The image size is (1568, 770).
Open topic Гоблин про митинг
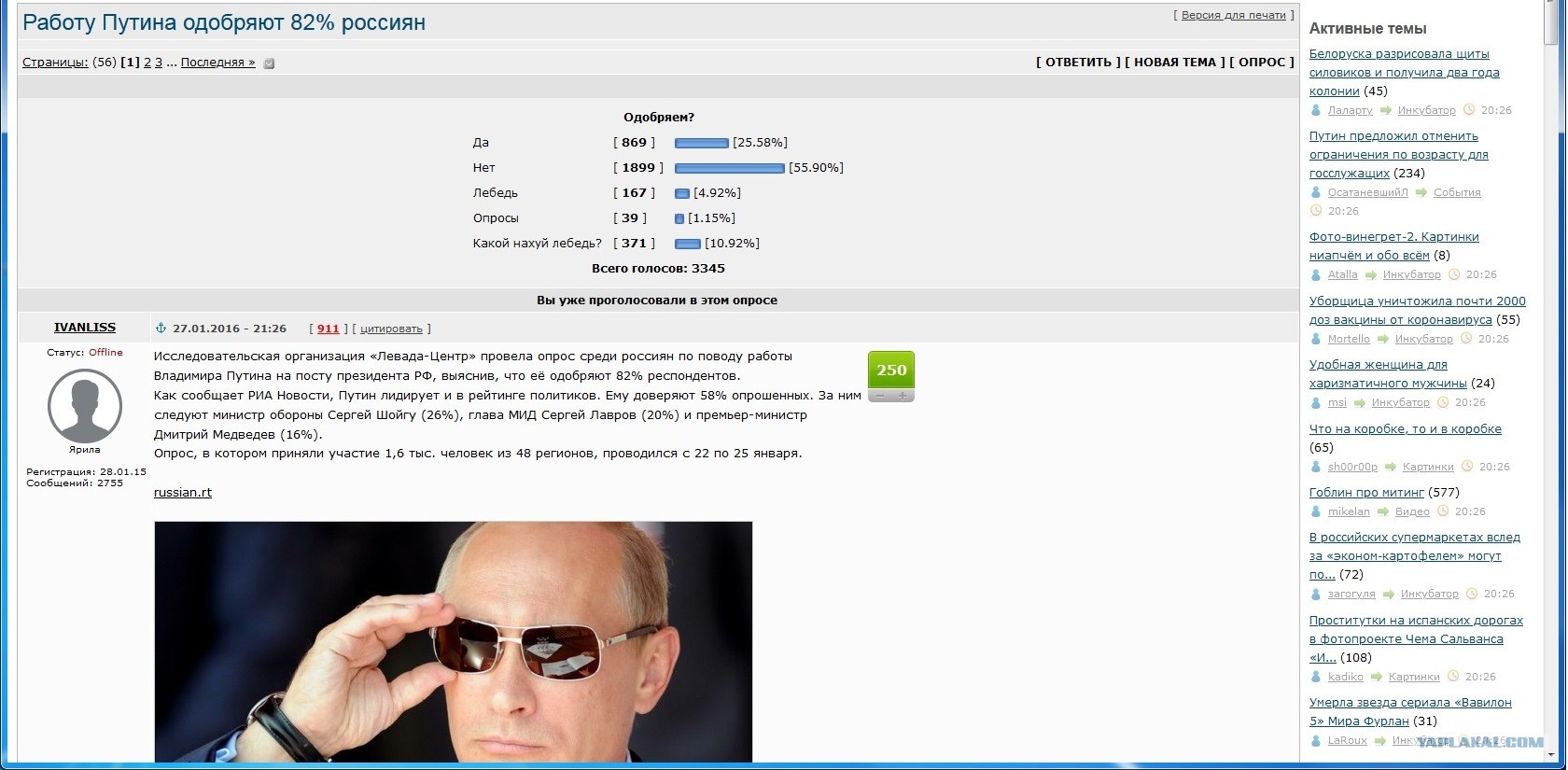(1366, 493)
